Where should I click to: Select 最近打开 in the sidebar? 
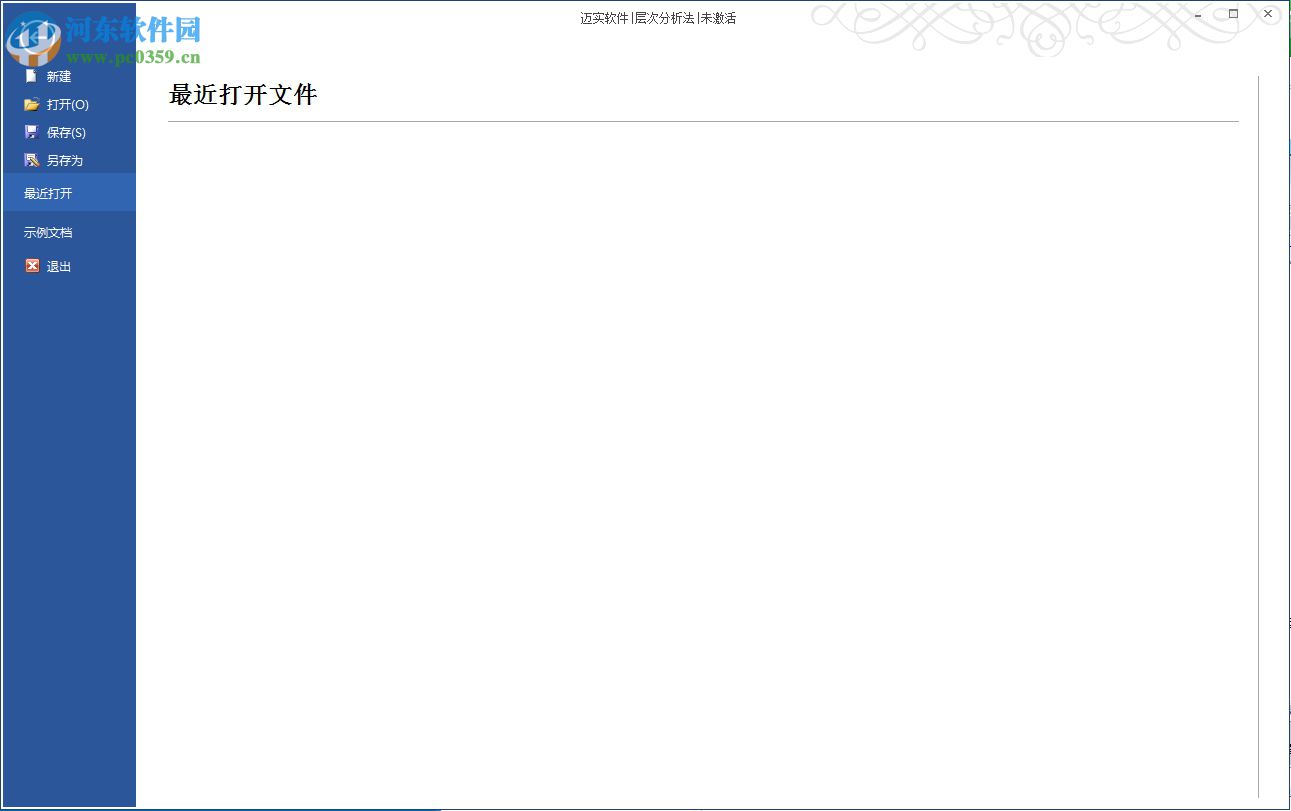(47, 193)
